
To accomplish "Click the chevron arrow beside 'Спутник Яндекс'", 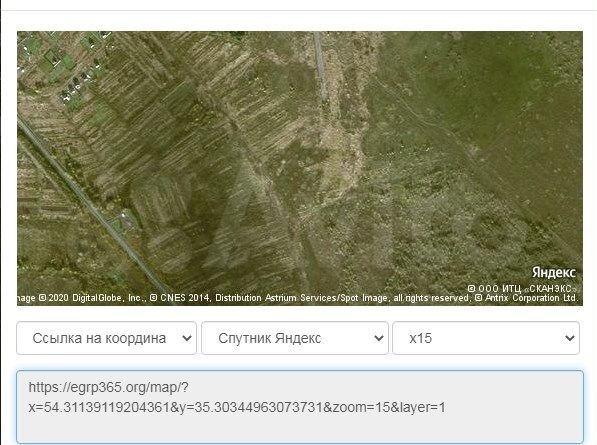I will 379,338.
